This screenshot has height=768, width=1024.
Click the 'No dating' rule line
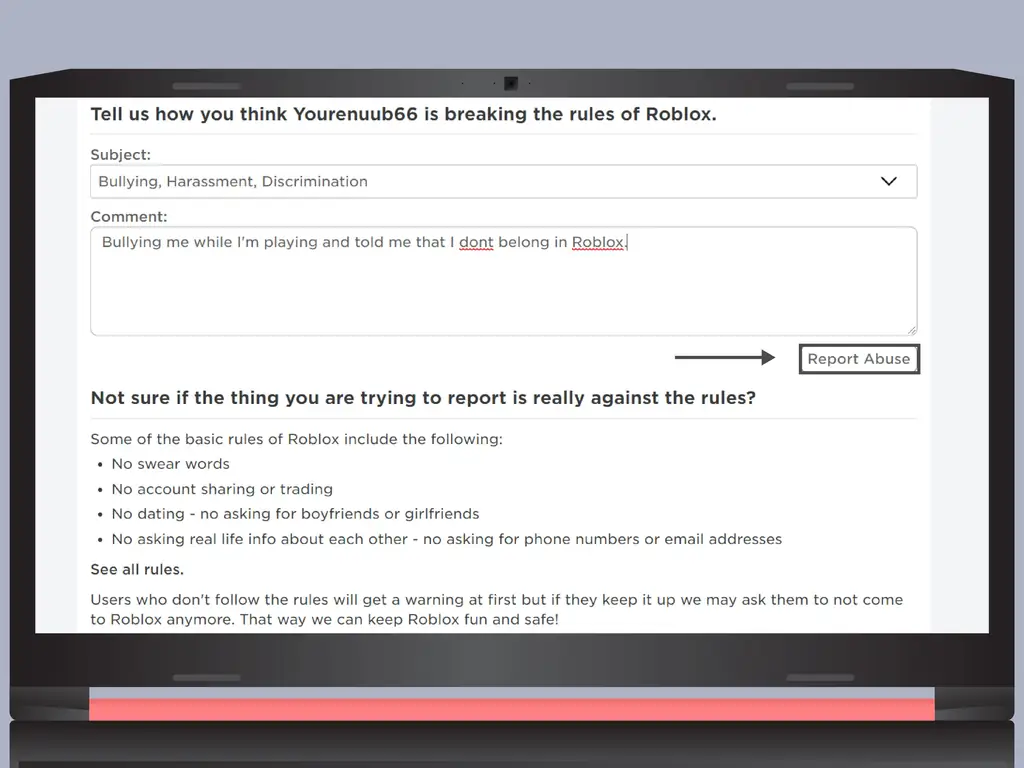[x=295, y=514]
